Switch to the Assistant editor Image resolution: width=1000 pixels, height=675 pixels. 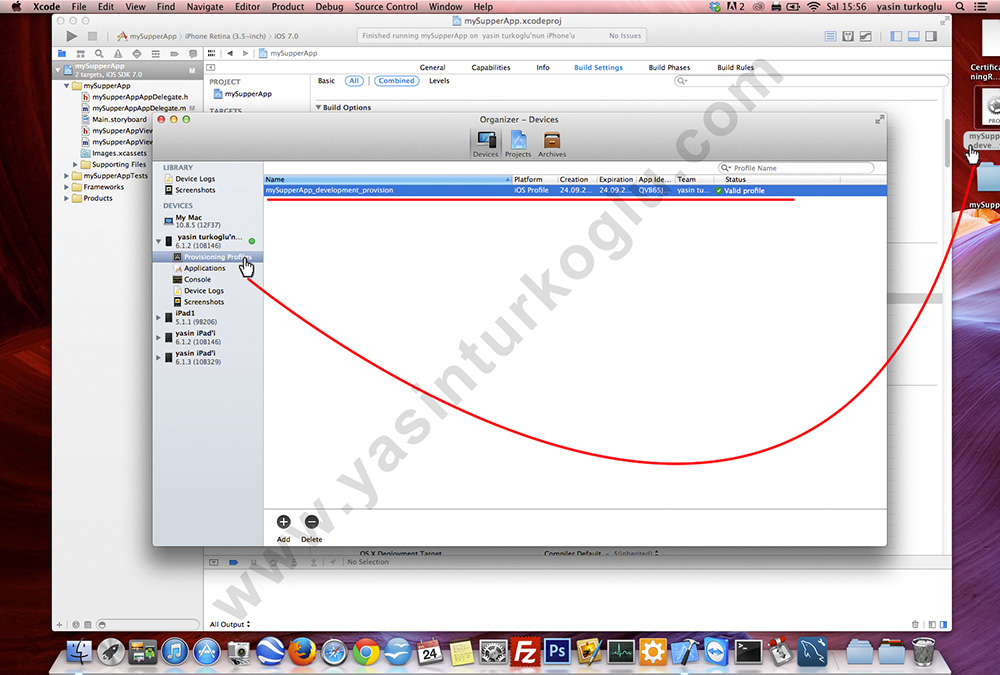tap(848, 36)
